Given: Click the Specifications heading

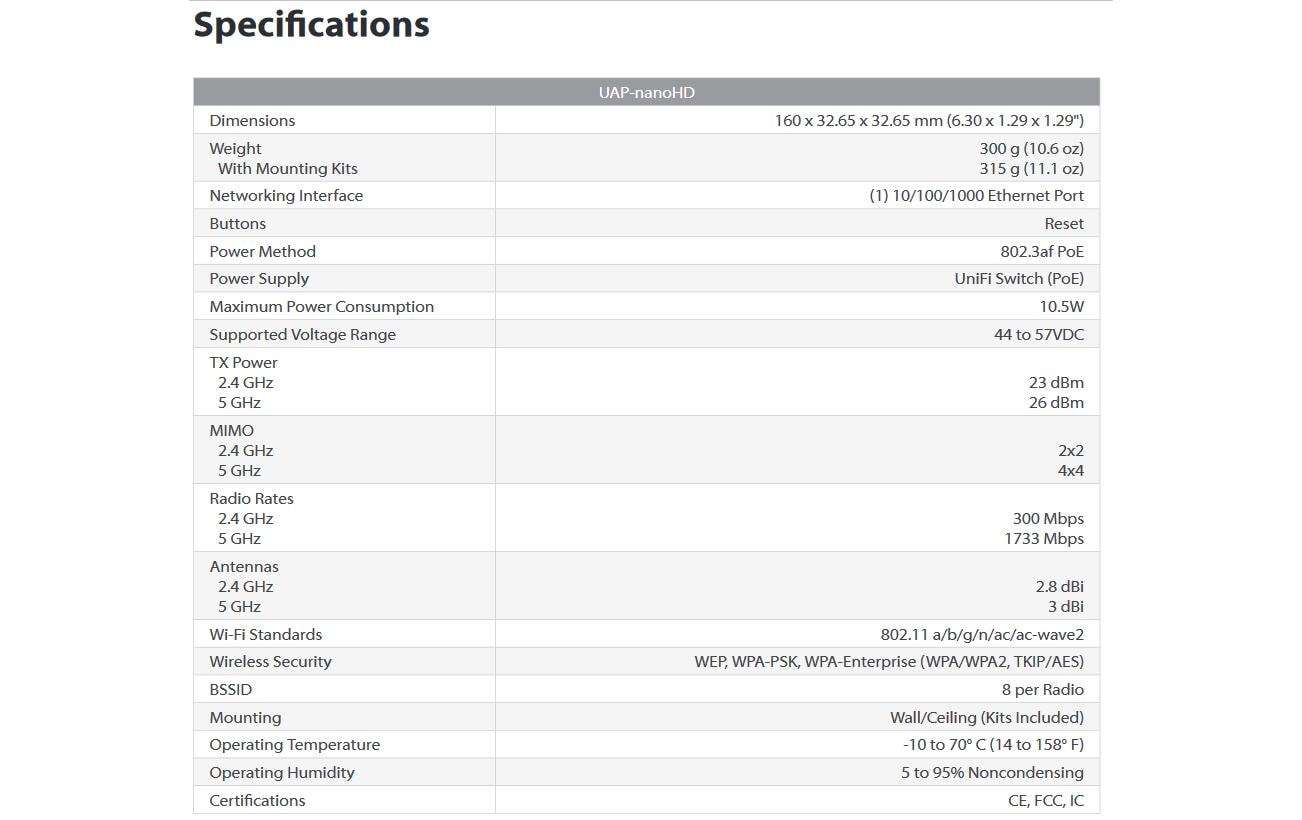Looking at the screenshot, I should (311, 25).
